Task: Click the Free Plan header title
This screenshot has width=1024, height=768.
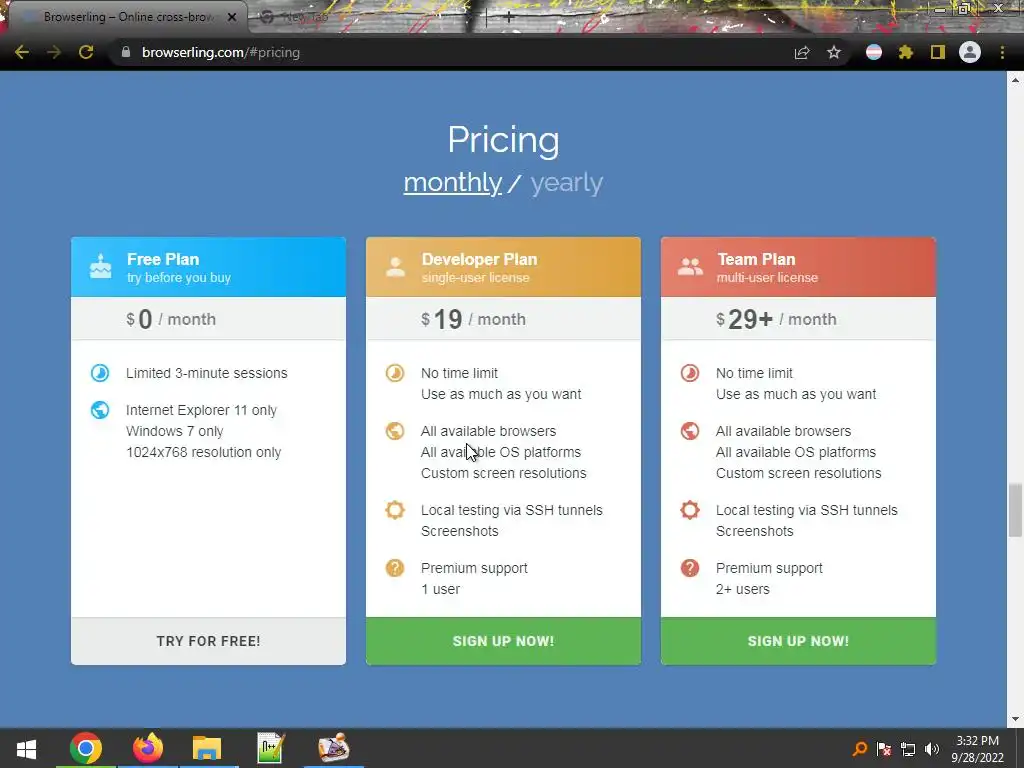Action: [x=163, y=259]
